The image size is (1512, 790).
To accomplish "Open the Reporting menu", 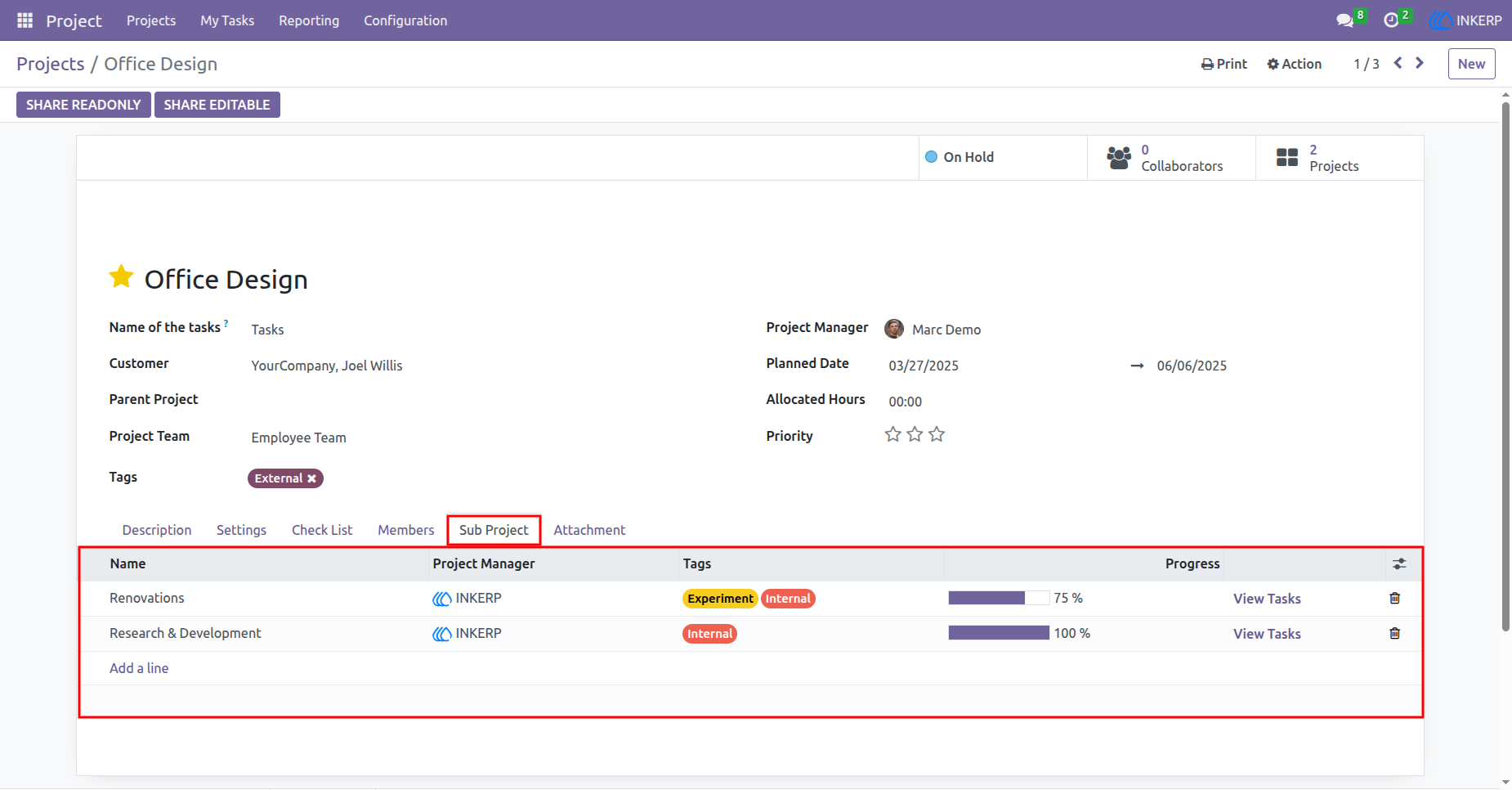I will pos(309,20).
